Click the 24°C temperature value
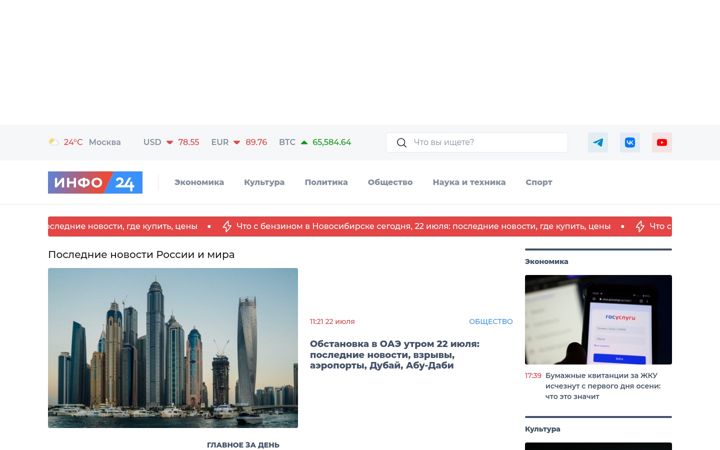Image resolution: width=720 pixels, height=450 pixels. (x=73, y=142)
